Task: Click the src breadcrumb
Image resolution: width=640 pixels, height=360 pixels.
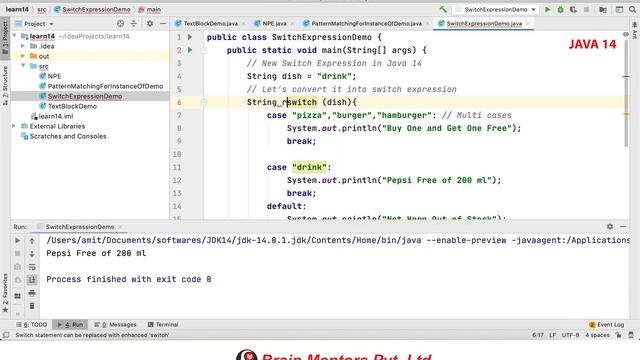Action: (42, 9)
